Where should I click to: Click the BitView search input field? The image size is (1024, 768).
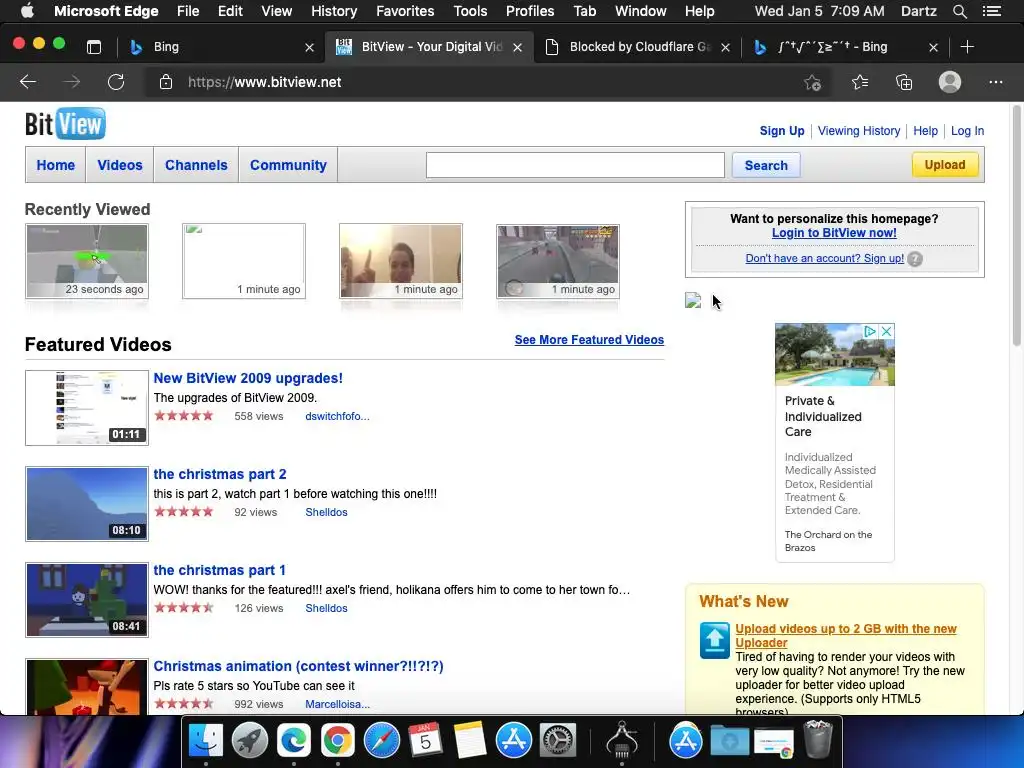(x=575, y=165)
